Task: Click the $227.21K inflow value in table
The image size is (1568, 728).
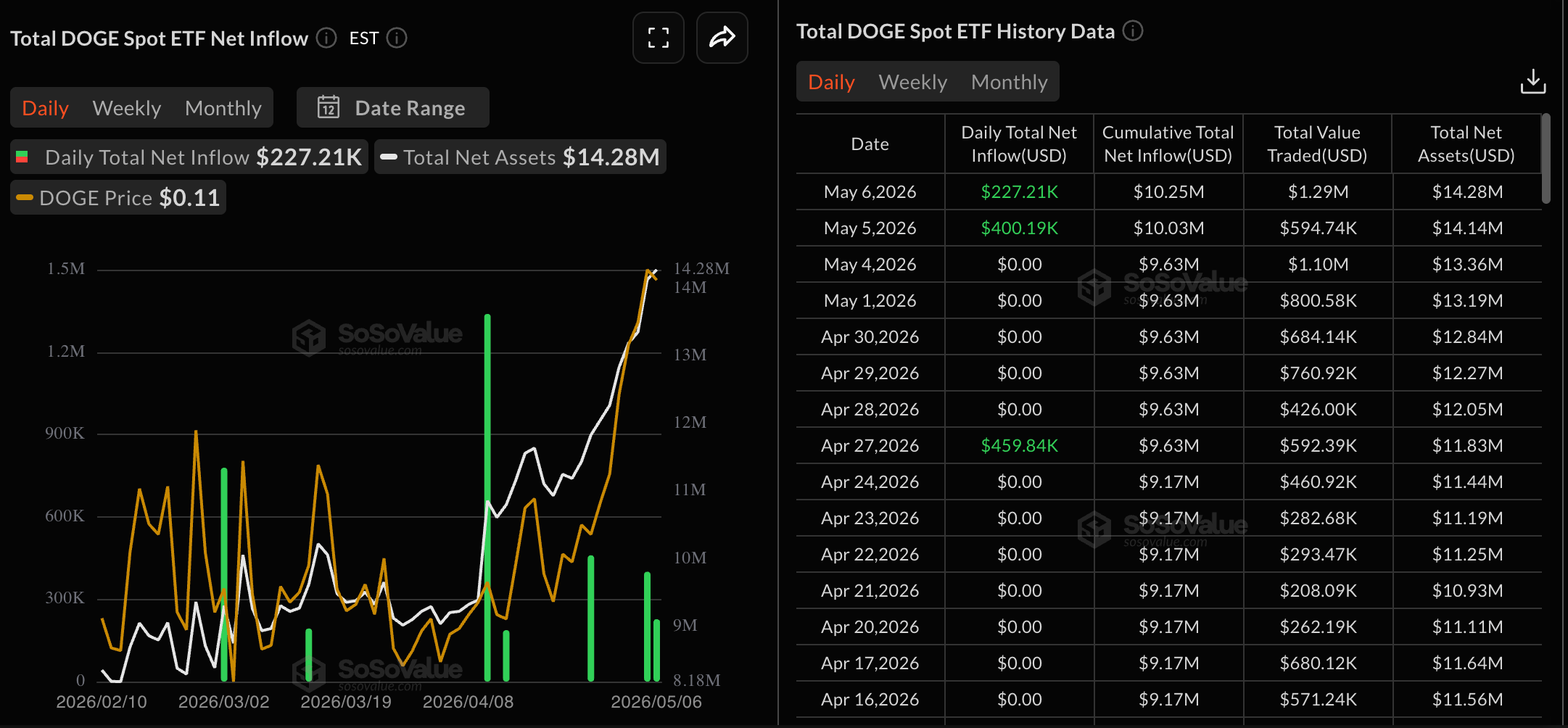Action: pyautogui.click(x=1019, y=192)
